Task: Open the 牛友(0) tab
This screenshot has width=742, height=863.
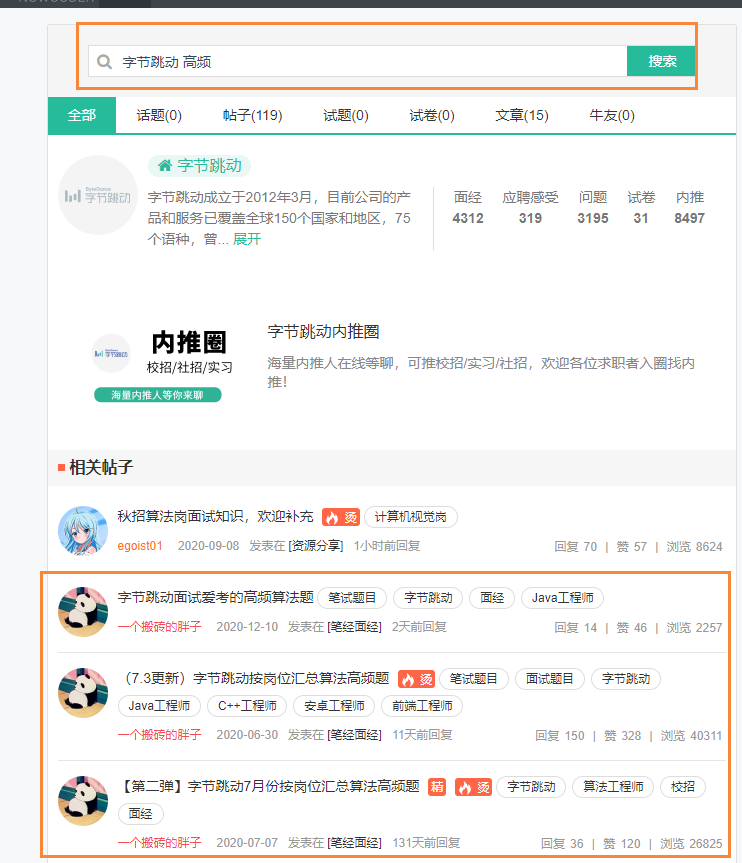Action: [612, 115]
